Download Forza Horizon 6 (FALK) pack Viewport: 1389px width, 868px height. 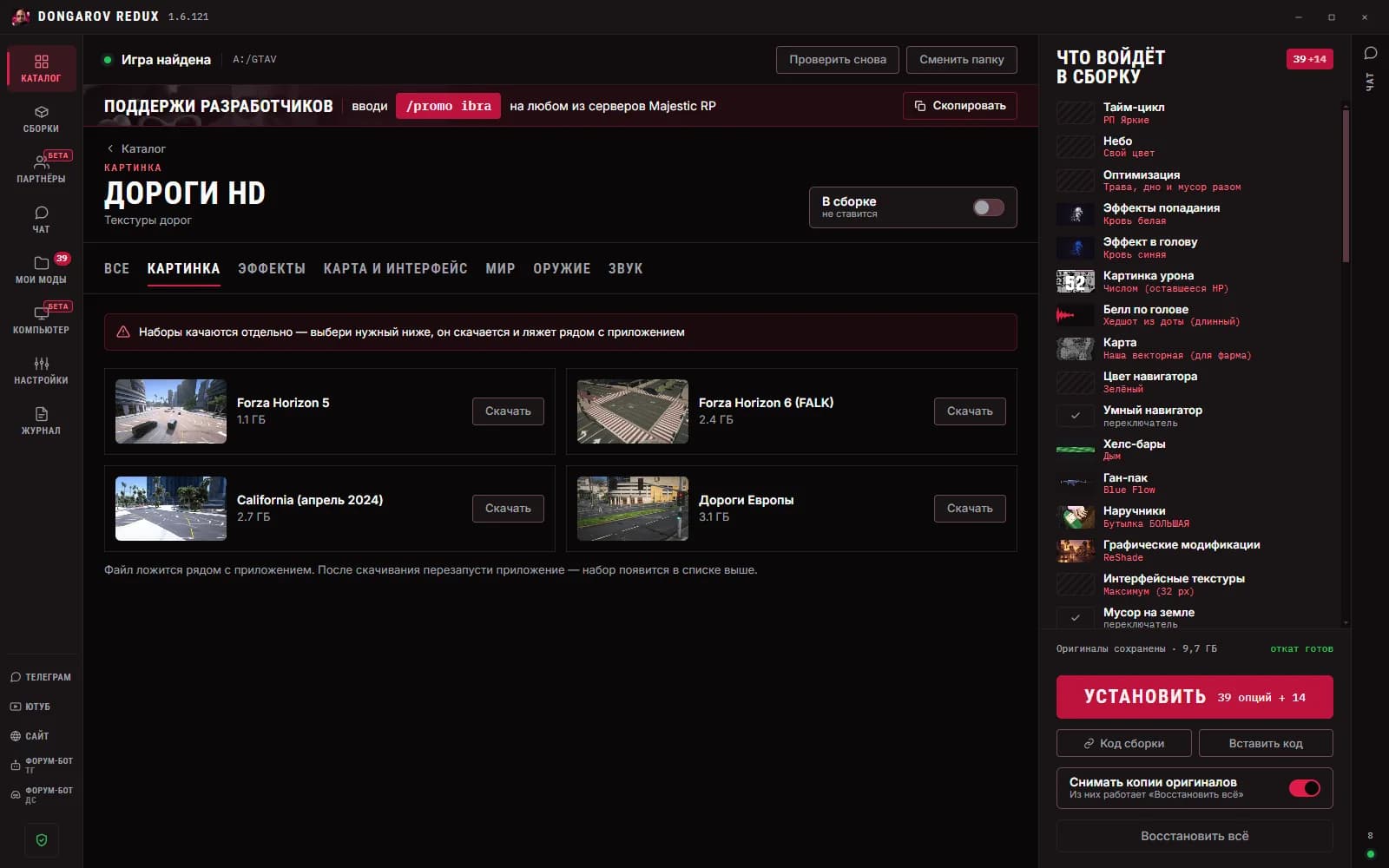click(970, 411)
